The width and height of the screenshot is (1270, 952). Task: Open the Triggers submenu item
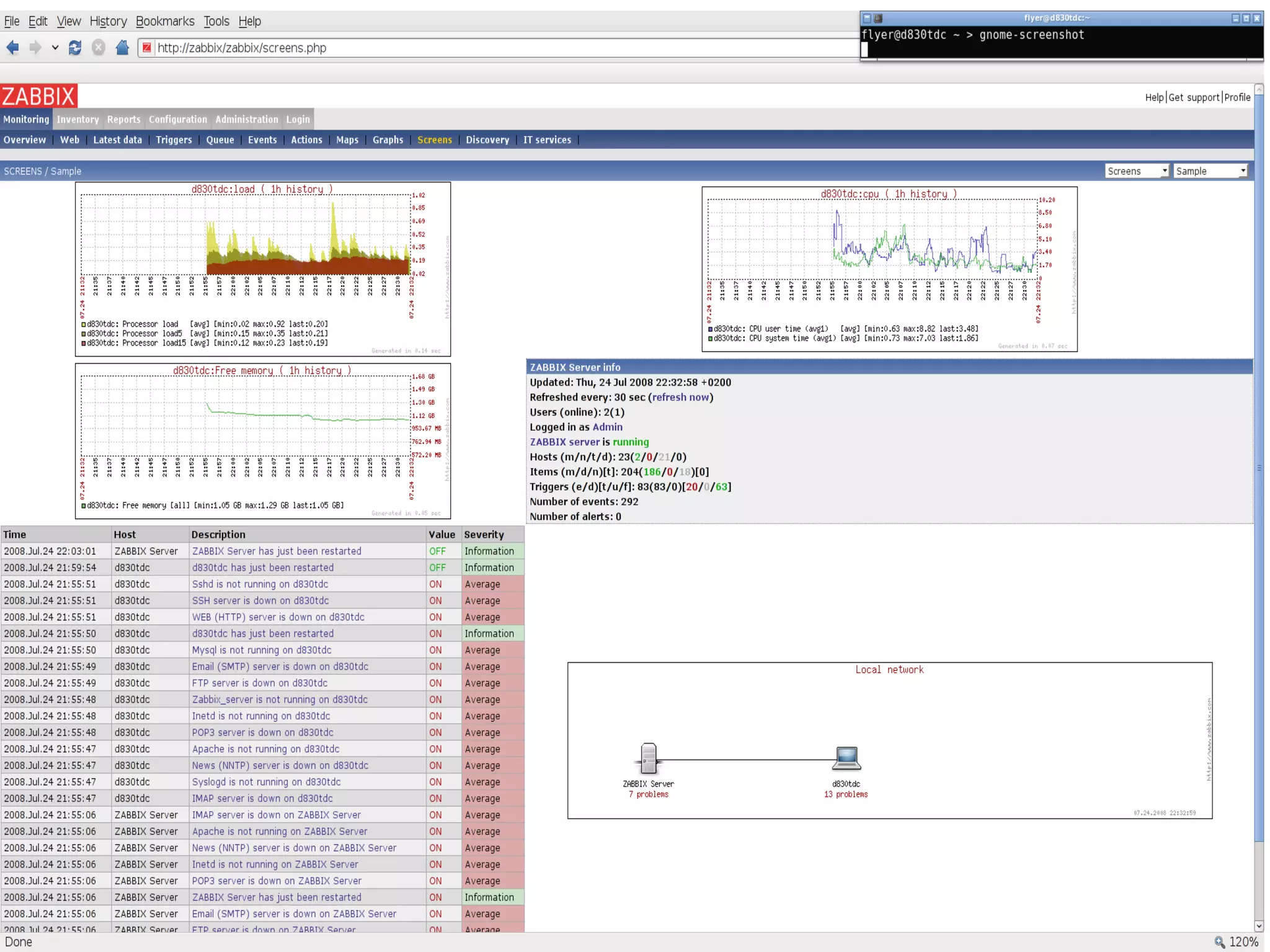click(x=174, y=140)
